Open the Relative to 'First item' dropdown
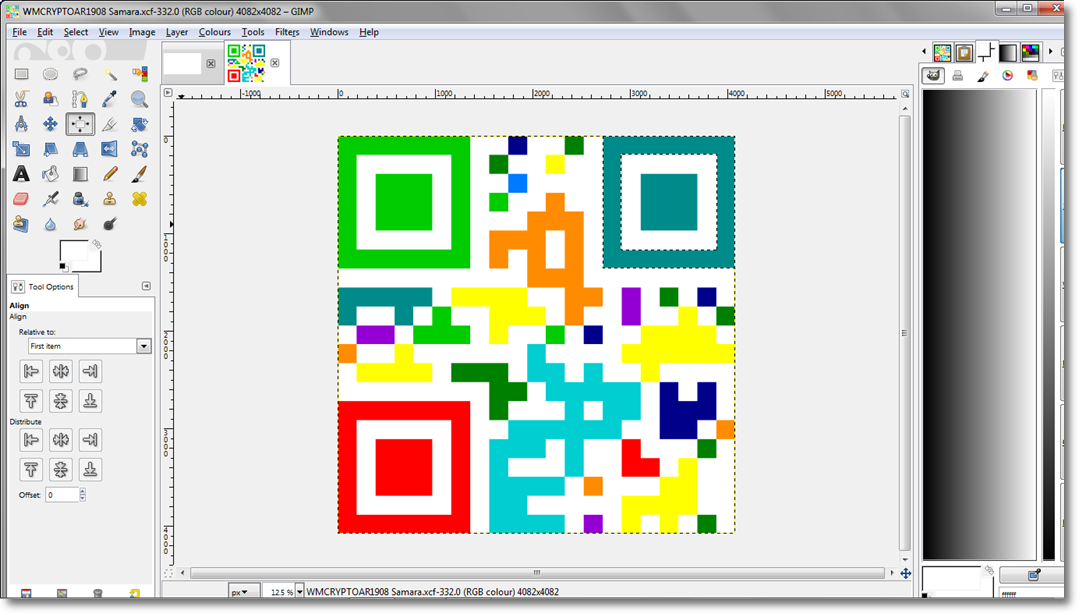 [x=90, y=346]
